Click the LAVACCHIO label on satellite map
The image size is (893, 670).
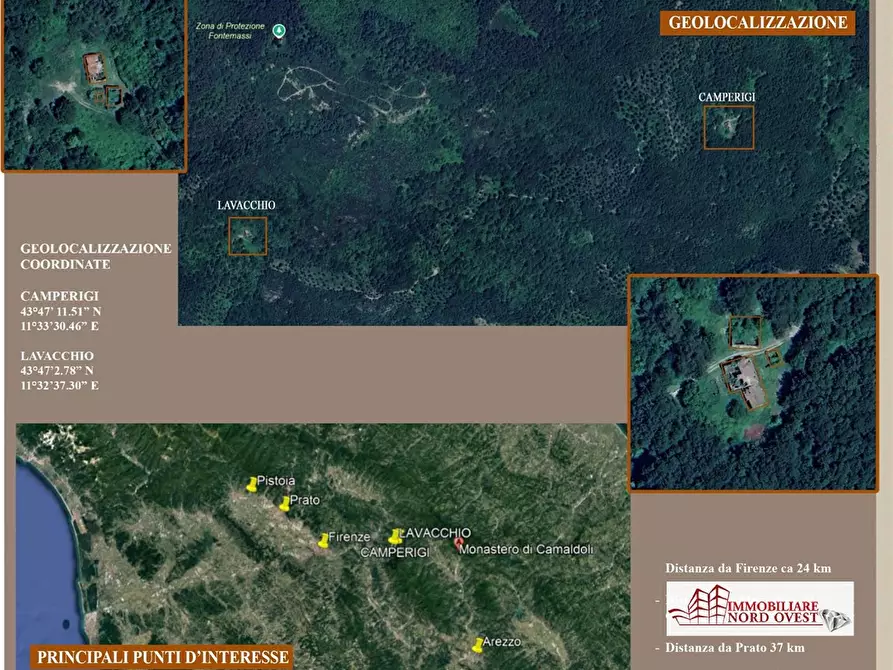click(x=246, y=205)
